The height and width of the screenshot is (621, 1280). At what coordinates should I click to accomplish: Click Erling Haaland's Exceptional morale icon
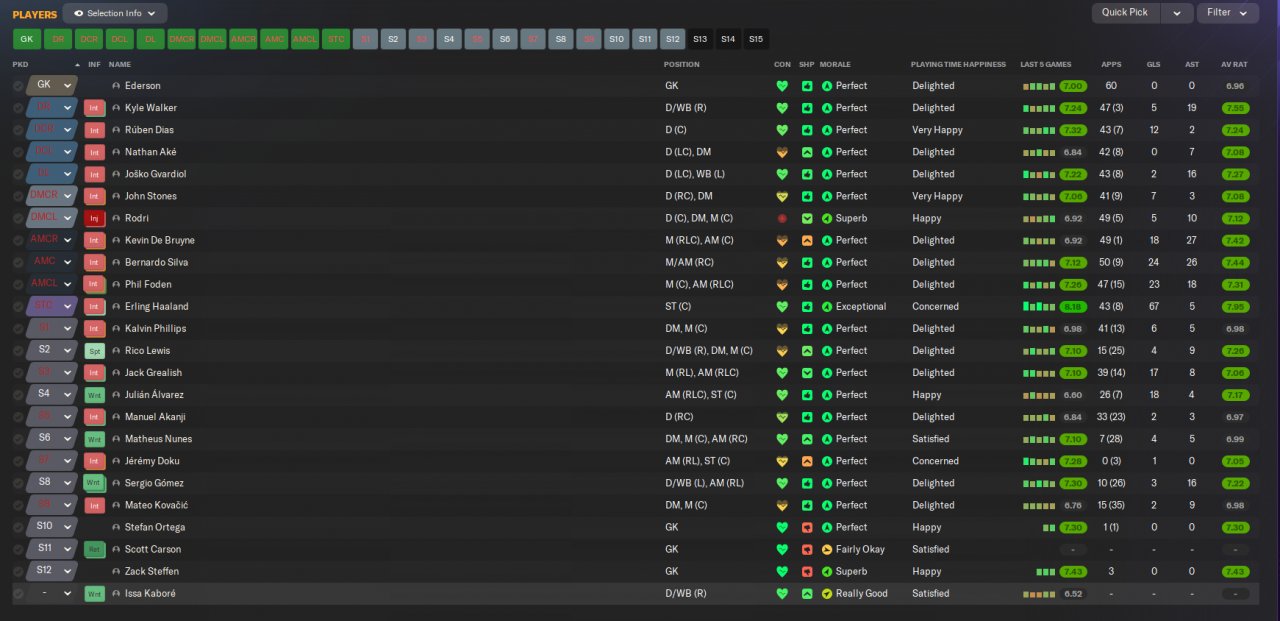[x=827, y=306]
